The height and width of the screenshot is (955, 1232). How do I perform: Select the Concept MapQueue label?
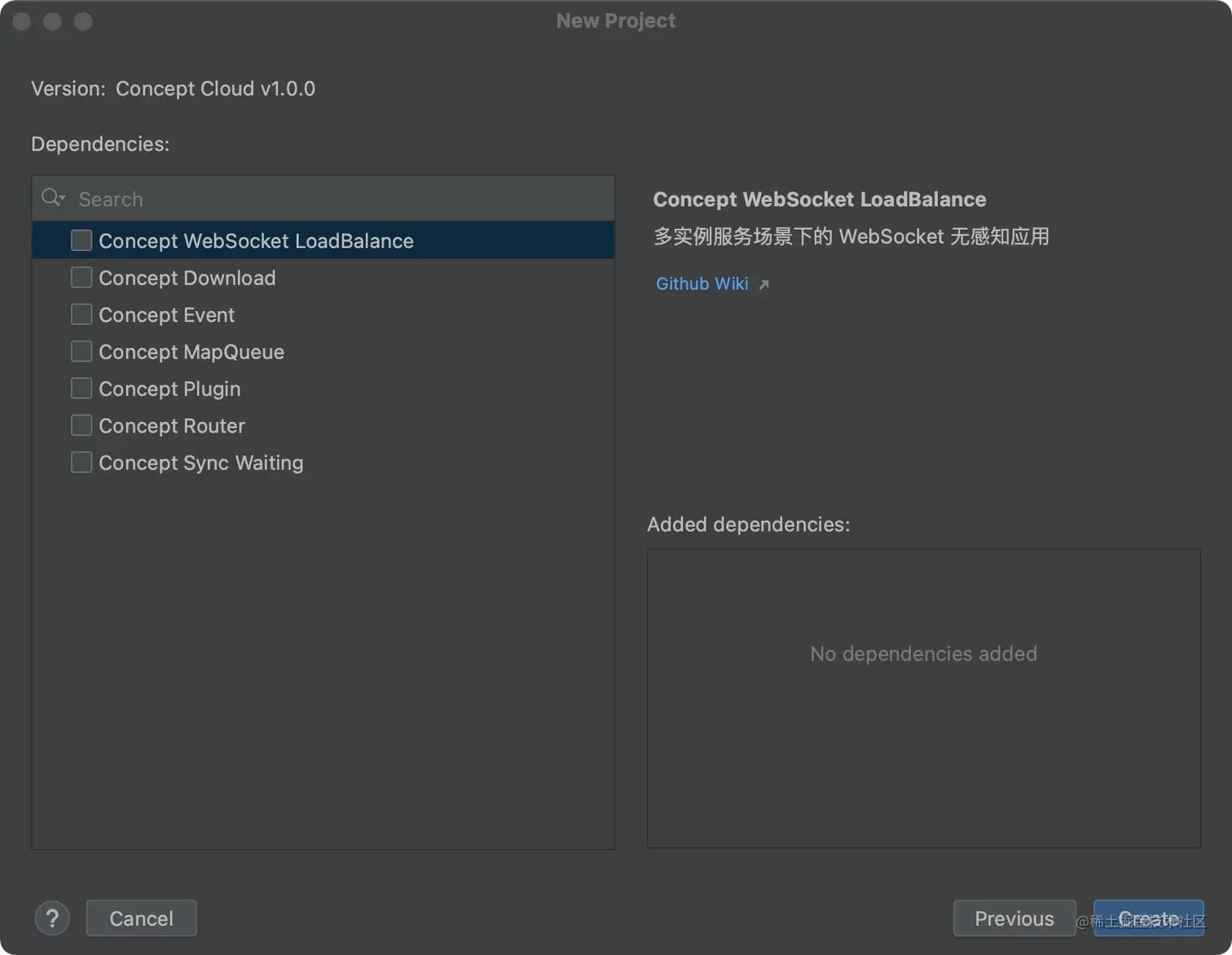click(191, 352)
